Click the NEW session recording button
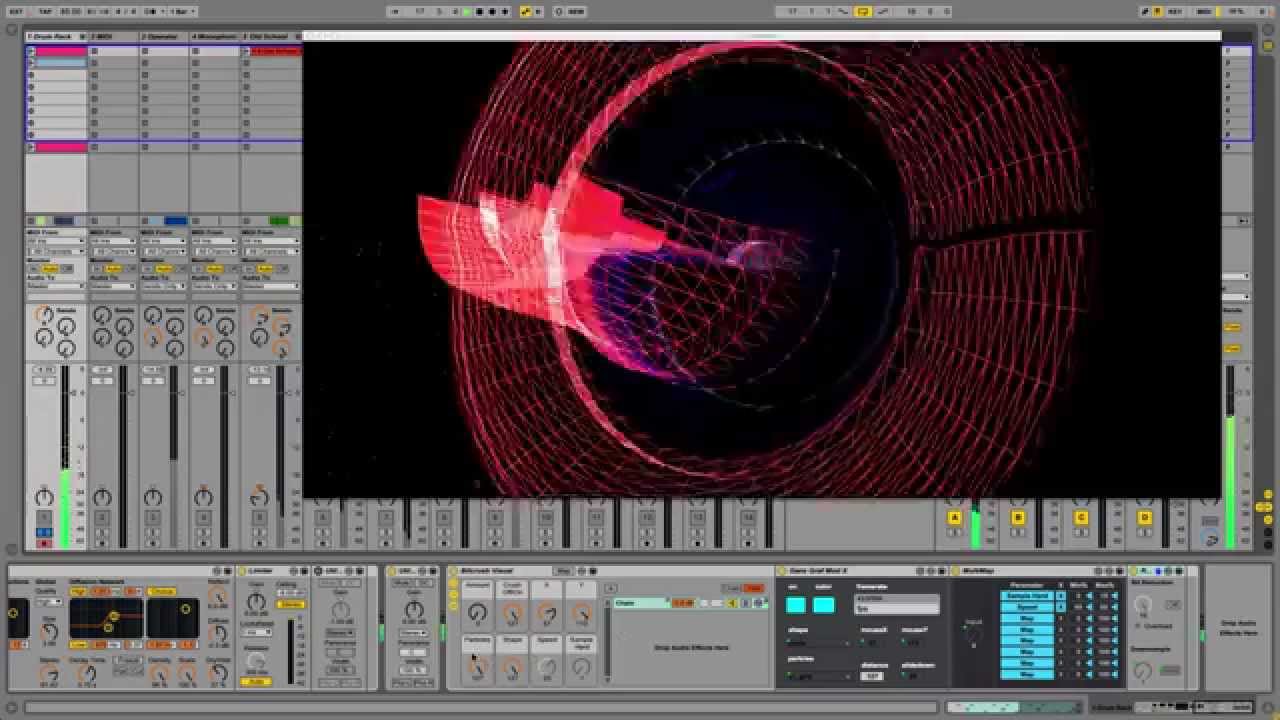The image size is (1280, 720). pyautogui.click(x=575, y=11)
